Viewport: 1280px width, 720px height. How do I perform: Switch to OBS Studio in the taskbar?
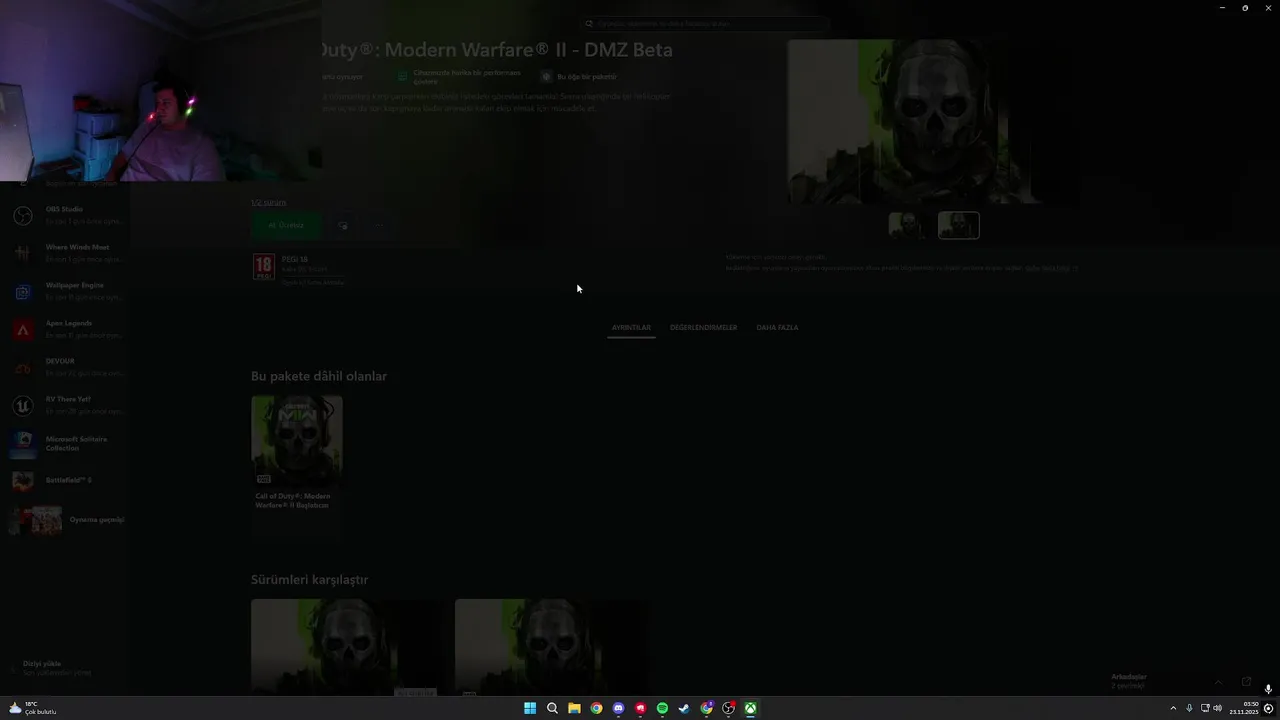click(x=728, y=708)
